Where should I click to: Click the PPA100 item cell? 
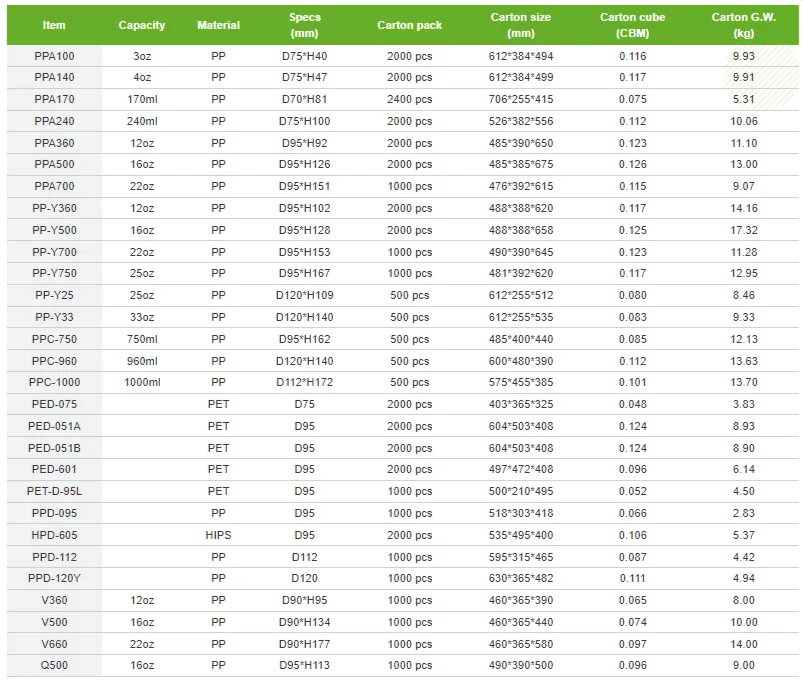click(54, 56)
